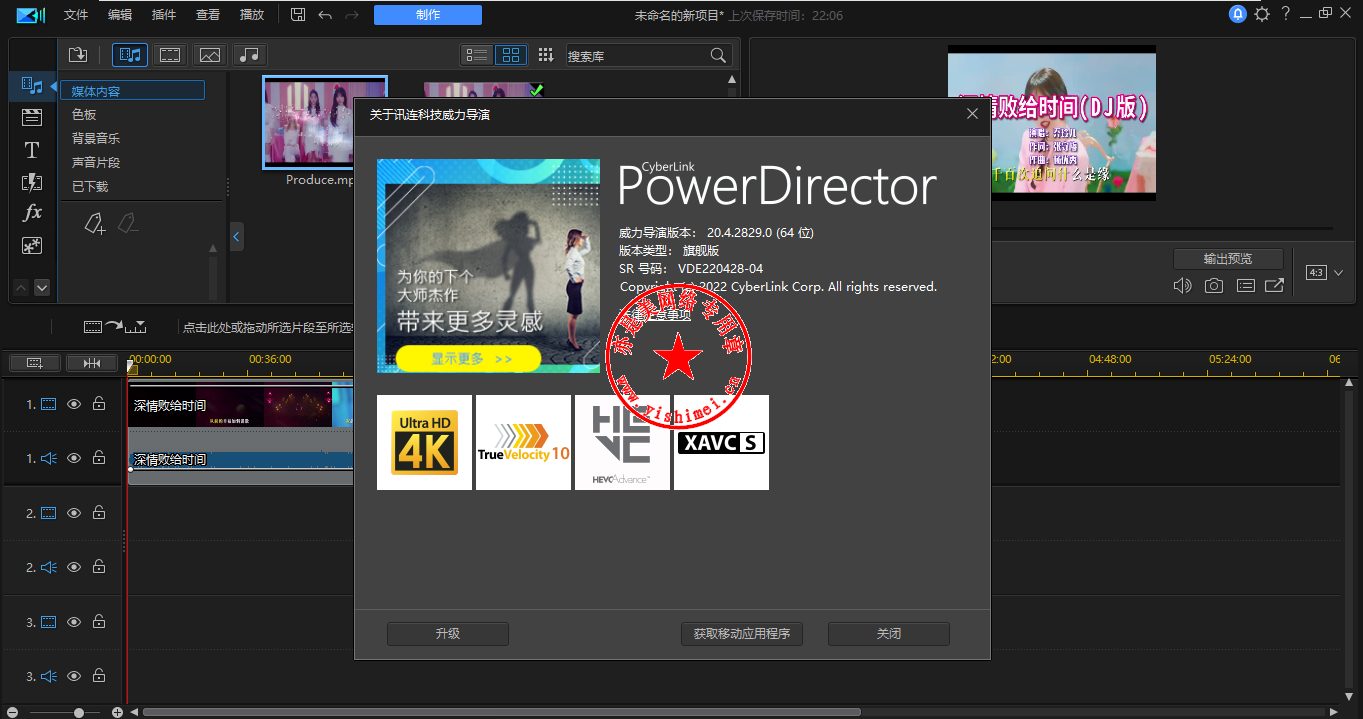This screenshot has height=719, width=1363.
Task: Open the library sort/menu grid icon
Action: coord(546,55)
